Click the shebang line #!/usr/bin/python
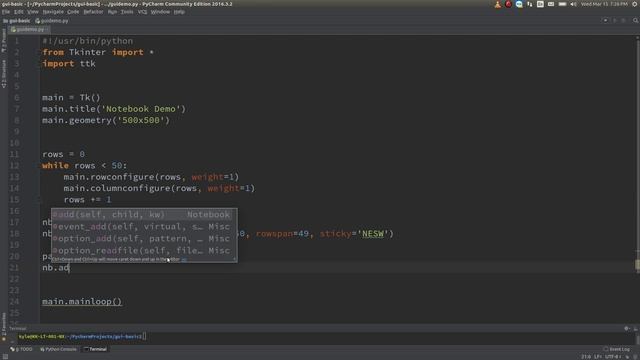The height and width of the screenshot is (360, 640). click(x=87, y=41)
